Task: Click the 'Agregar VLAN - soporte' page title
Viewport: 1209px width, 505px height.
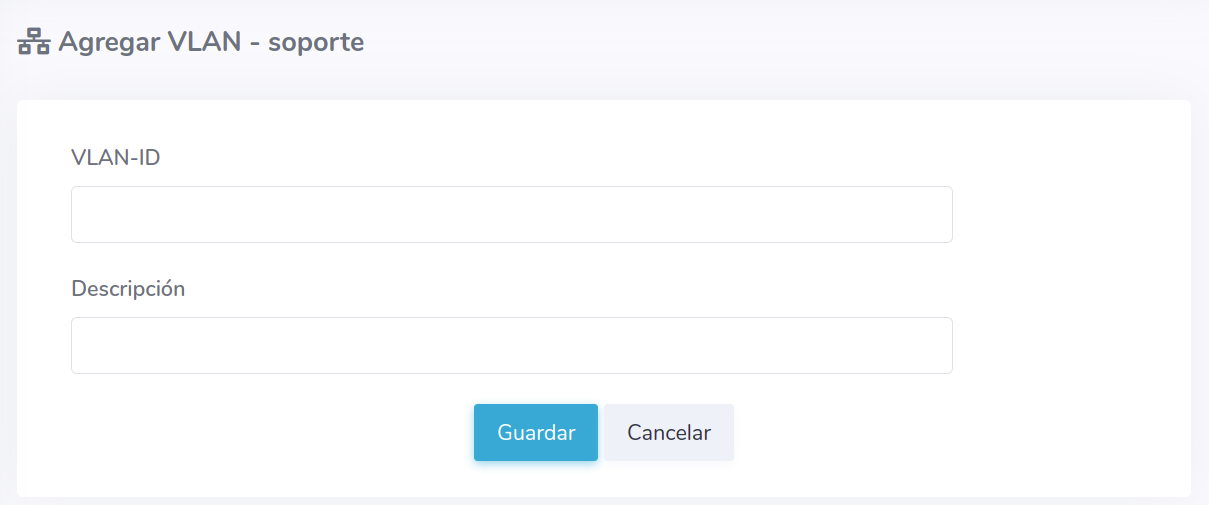Action: click(211, 43)
